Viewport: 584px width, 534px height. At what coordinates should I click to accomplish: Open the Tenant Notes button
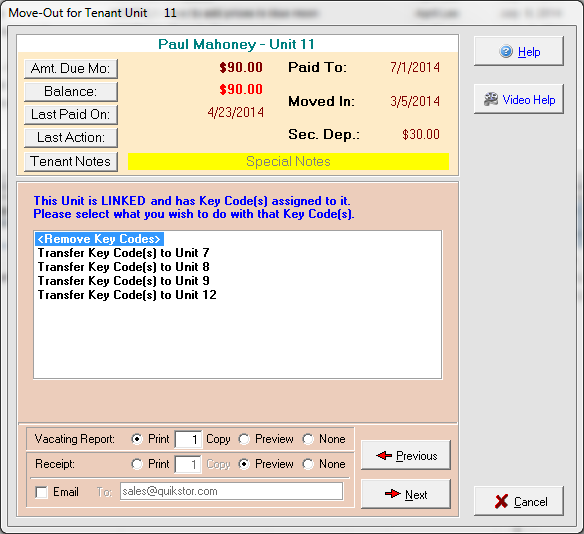click(71, 162)
